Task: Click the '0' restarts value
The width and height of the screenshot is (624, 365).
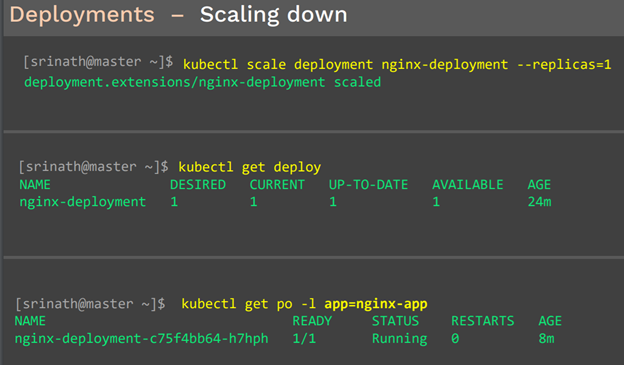Action: (455, 339)
